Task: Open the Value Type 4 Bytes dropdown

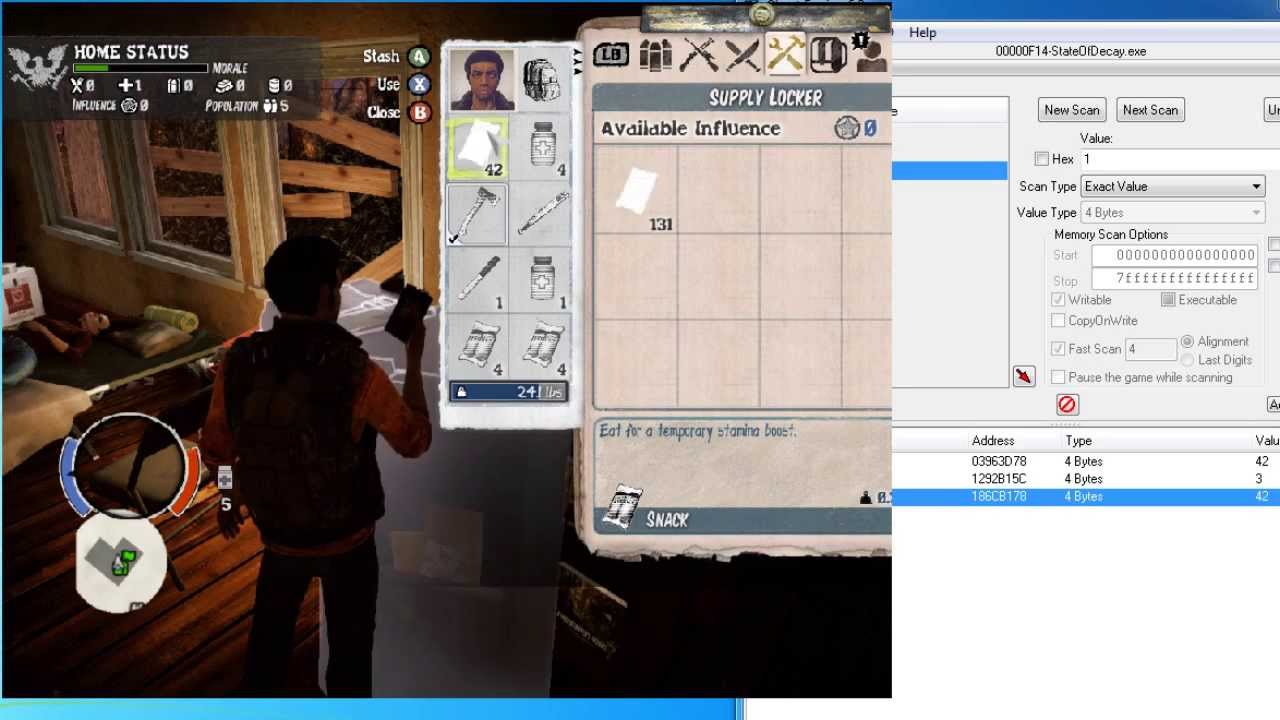Action: tap(1173, 213)
